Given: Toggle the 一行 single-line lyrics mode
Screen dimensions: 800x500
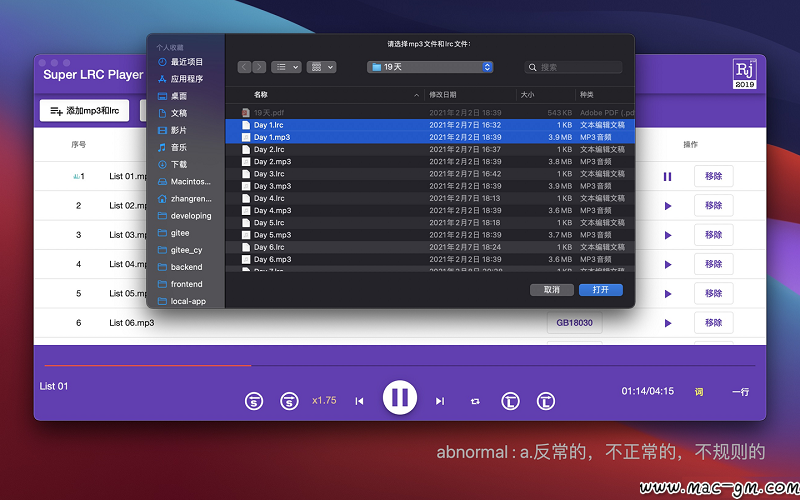Looking at the screenshot, I should (x=740, y=392).
